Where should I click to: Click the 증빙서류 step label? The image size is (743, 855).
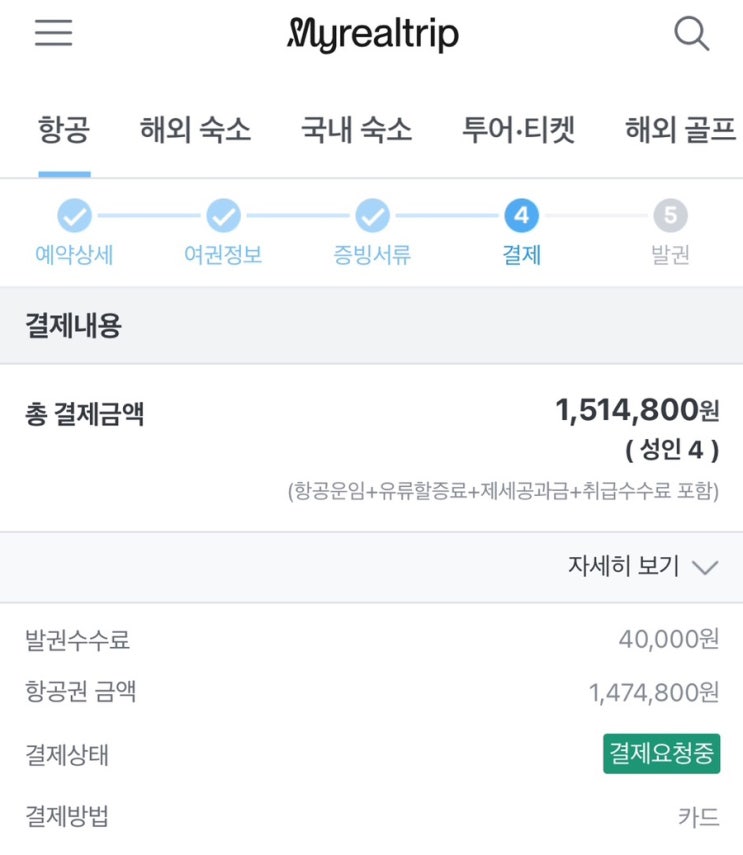(372, 255)
